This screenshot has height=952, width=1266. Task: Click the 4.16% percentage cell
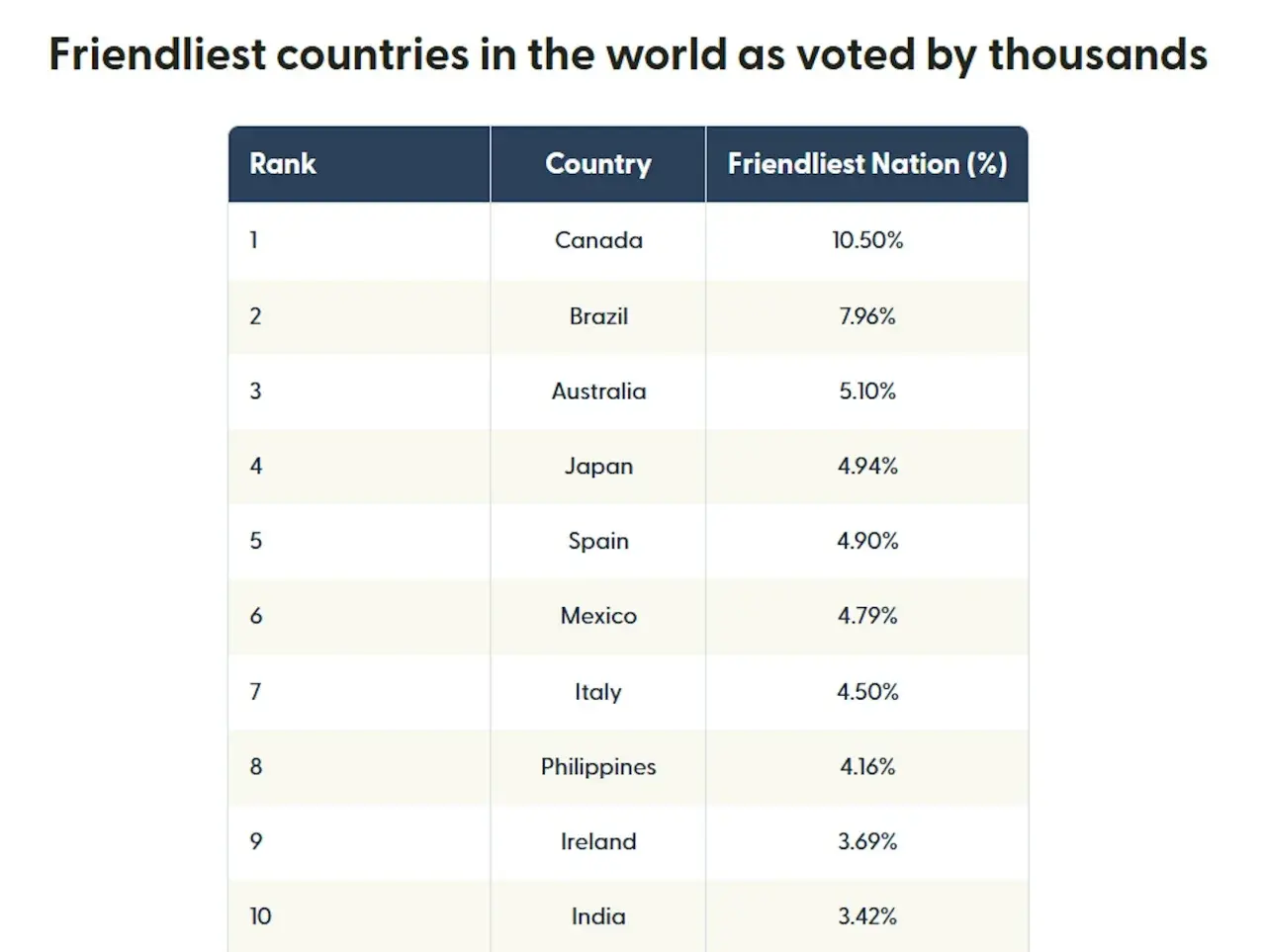867,767
